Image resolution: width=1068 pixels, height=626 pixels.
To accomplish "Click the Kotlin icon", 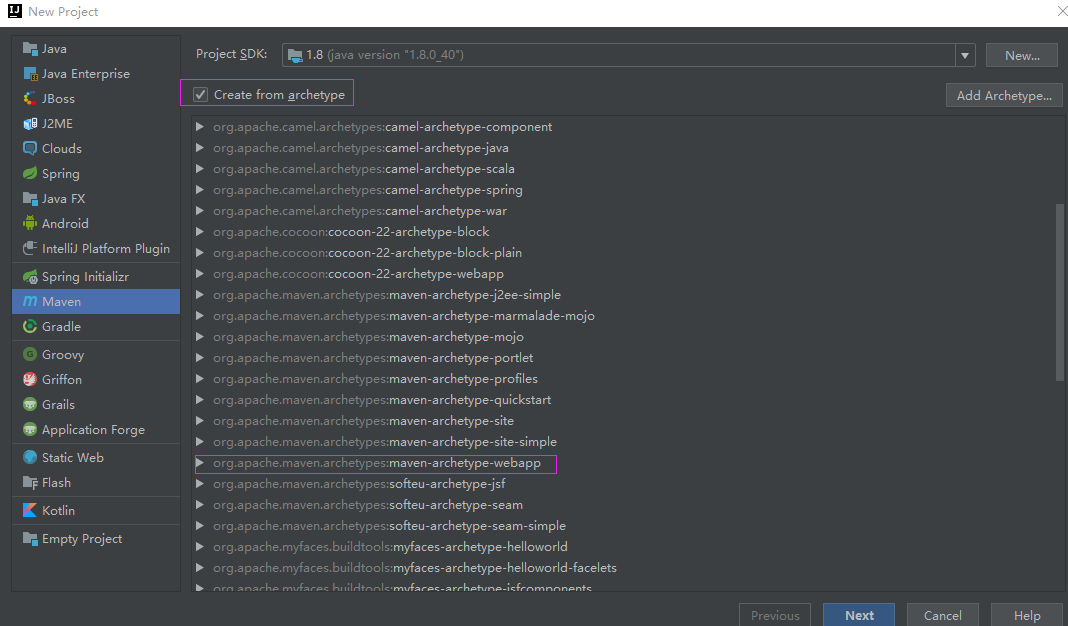I will coord(30,510).
